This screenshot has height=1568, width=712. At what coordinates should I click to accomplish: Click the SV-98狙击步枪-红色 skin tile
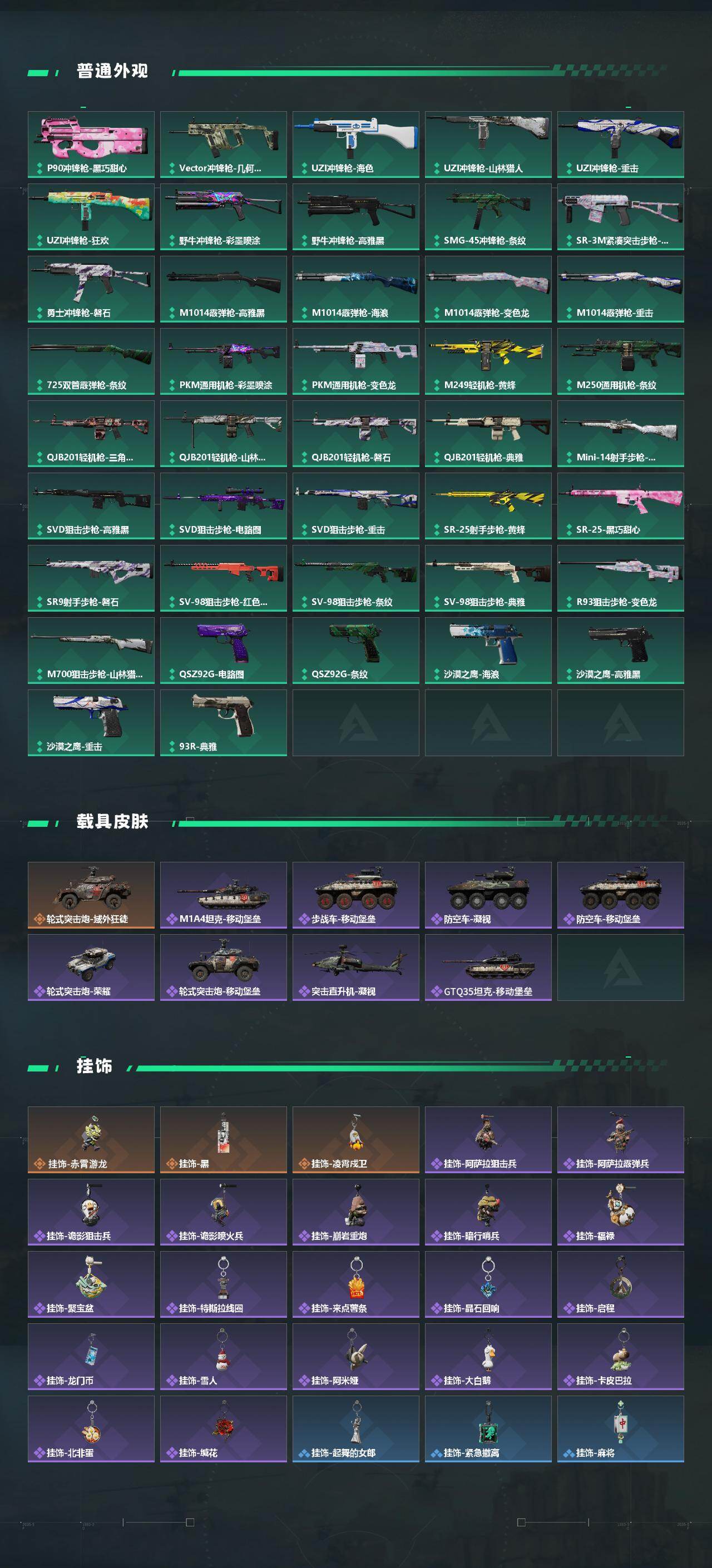pyautogui.click(x=224, y=578)
